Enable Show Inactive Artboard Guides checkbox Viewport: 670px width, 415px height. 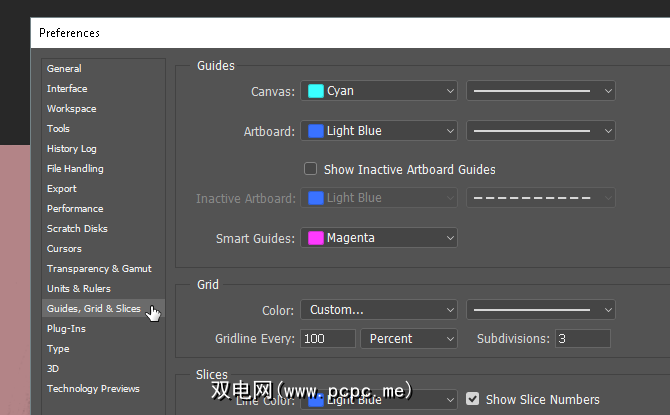[311, 170]
